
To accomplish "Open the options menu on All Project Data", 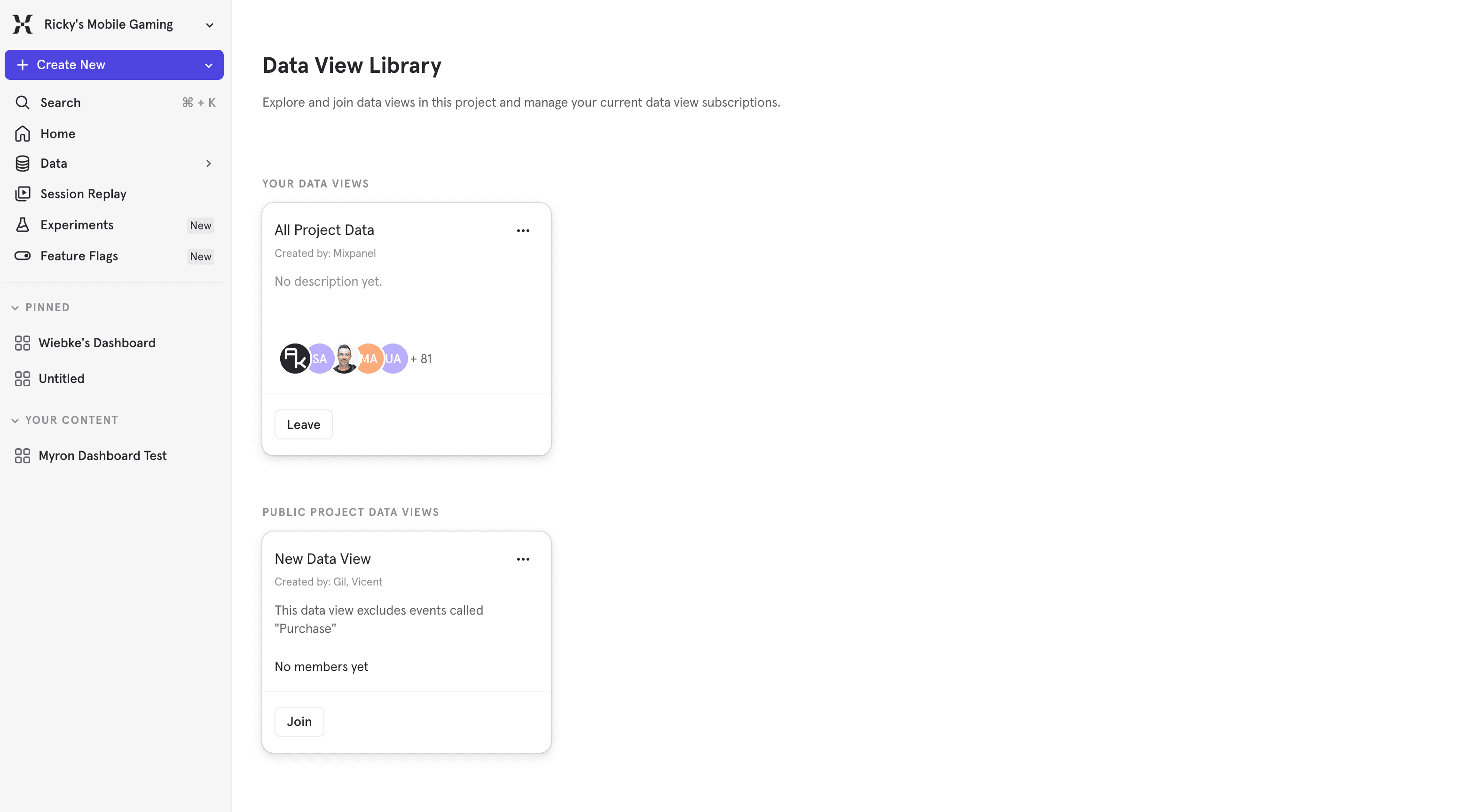I will coord(523,230).
